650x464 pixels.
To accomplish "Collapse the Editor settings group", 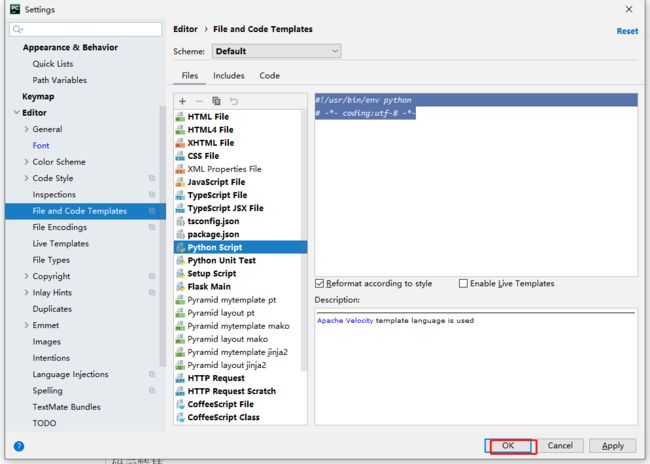I will click(x=17, y=113).
